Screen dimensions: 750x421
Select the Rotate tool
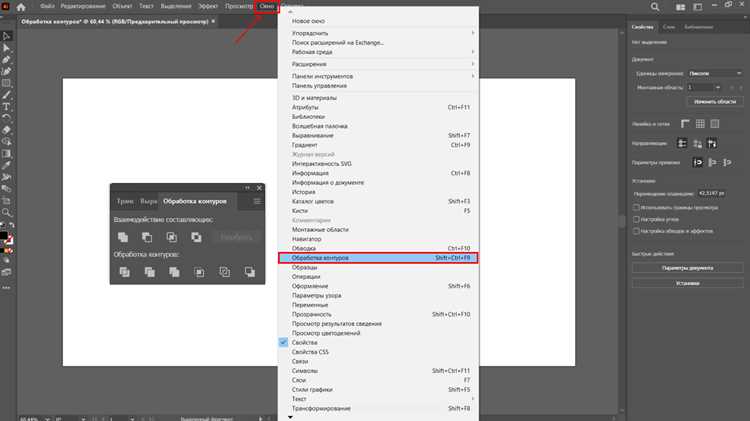point(6,118)
